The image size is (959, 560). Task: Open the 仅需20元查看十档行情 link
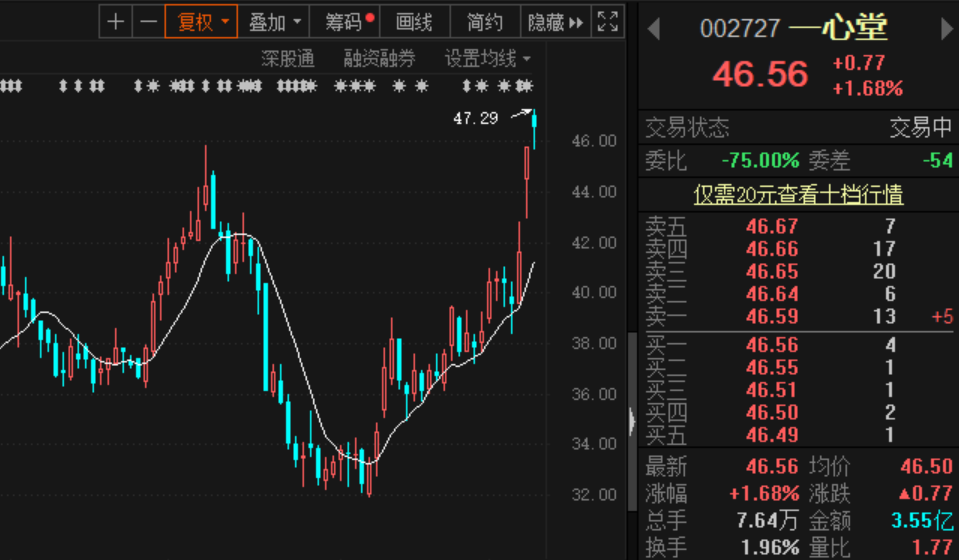[798, 195]
